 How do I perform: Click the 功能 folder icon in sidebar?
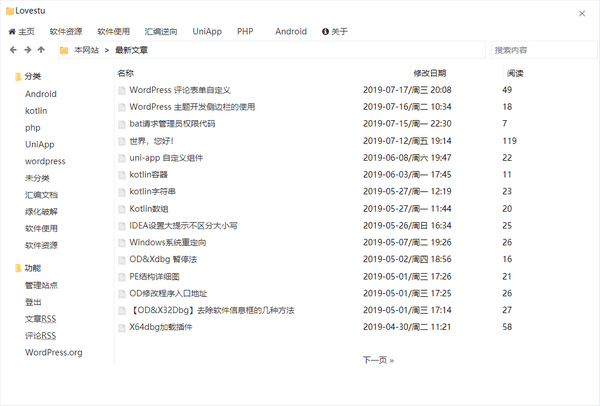pyautogui.click(x=17, y=268)
